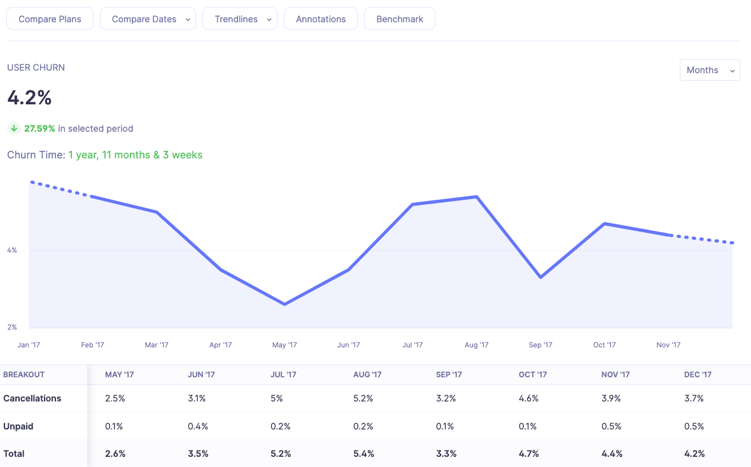
Task: Click Total 4.7% cell for Oct '17
Action: [529, 454]
